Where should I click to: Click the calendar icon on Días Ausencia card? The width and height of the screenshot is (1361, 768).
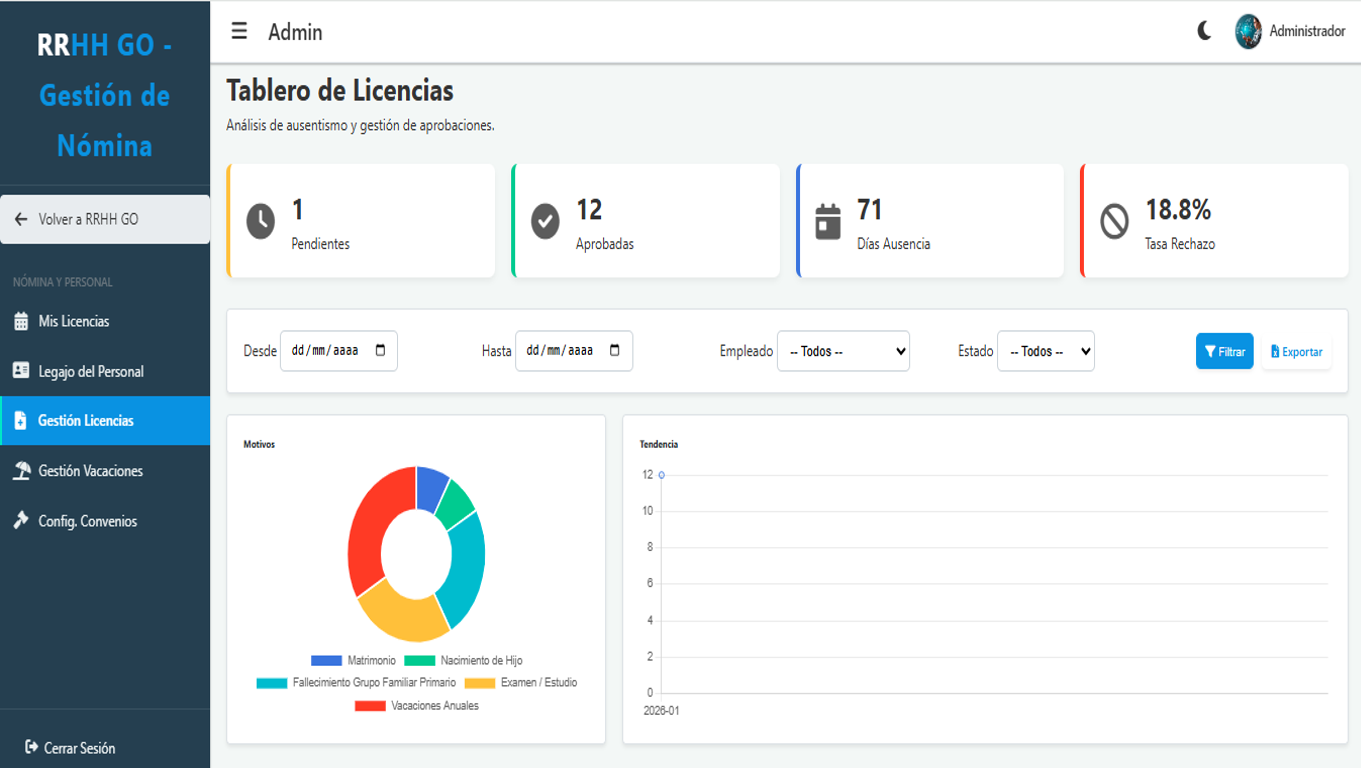pos(828,221)
